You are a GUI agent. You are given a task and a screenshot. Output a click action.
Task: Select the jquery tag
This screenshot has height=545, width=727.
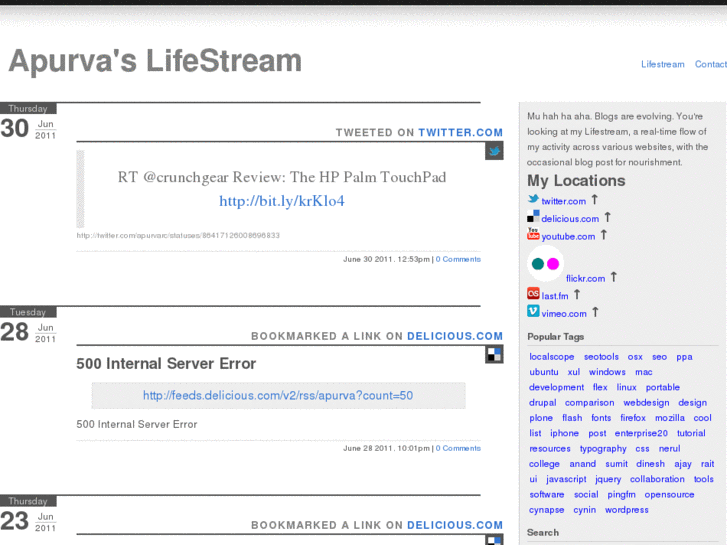coord(608,480)
